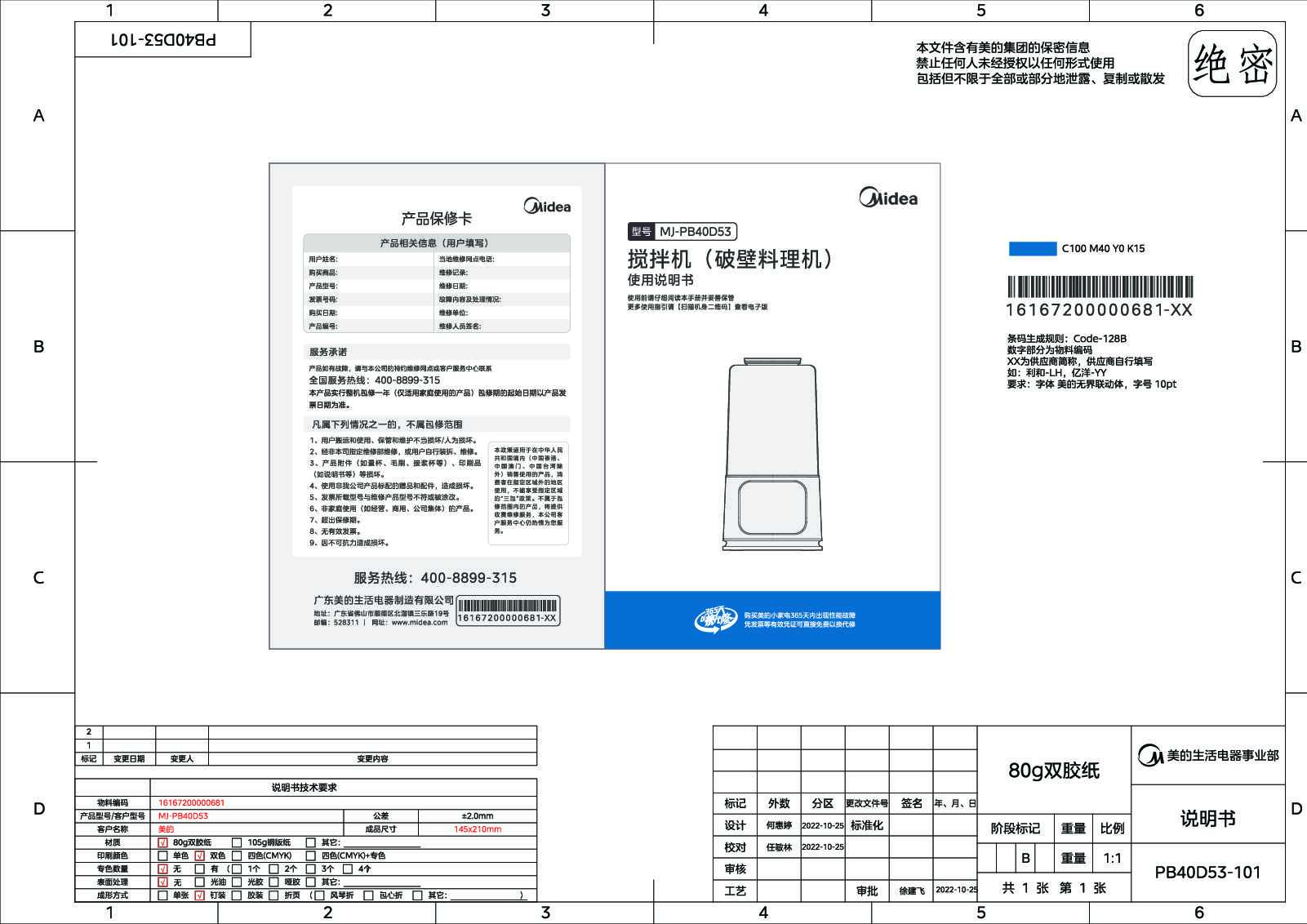Click the 说明书技术要求 table header
The height and width of the screenshot is (924, 1307).
305,787
